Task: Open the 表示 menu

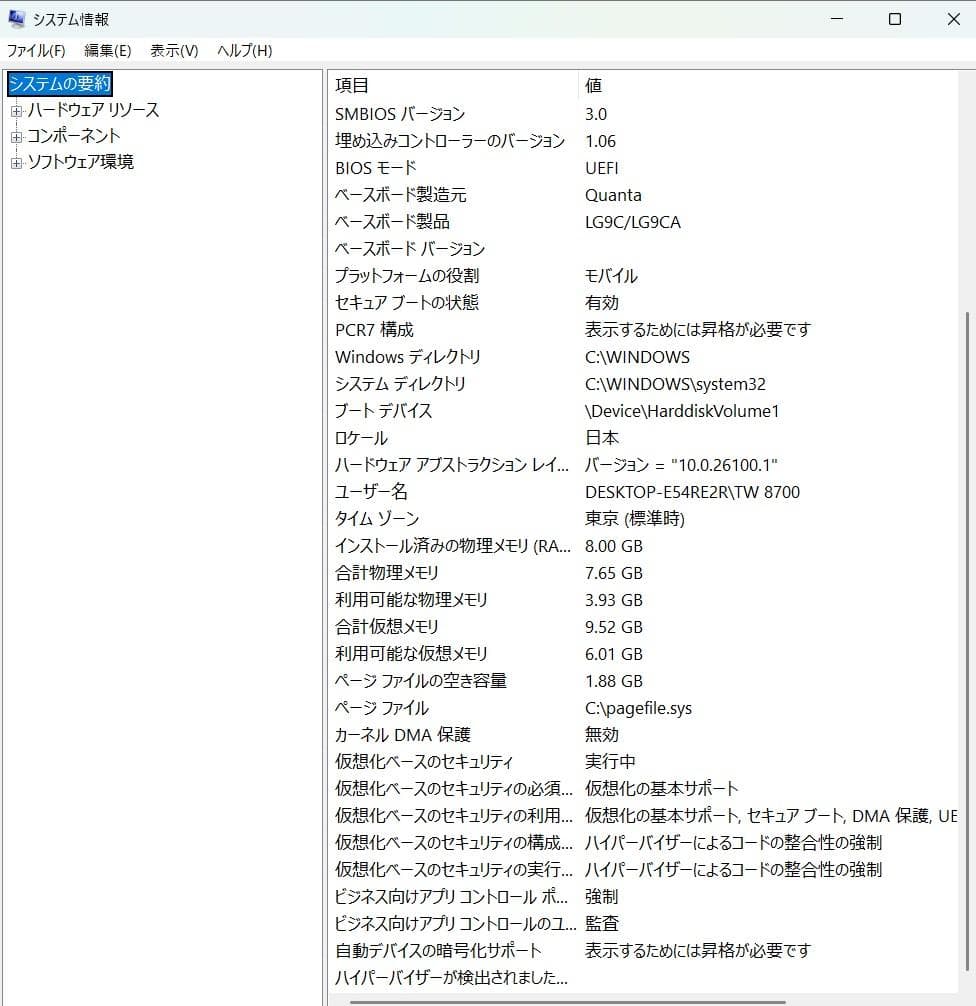Action: 172,50
